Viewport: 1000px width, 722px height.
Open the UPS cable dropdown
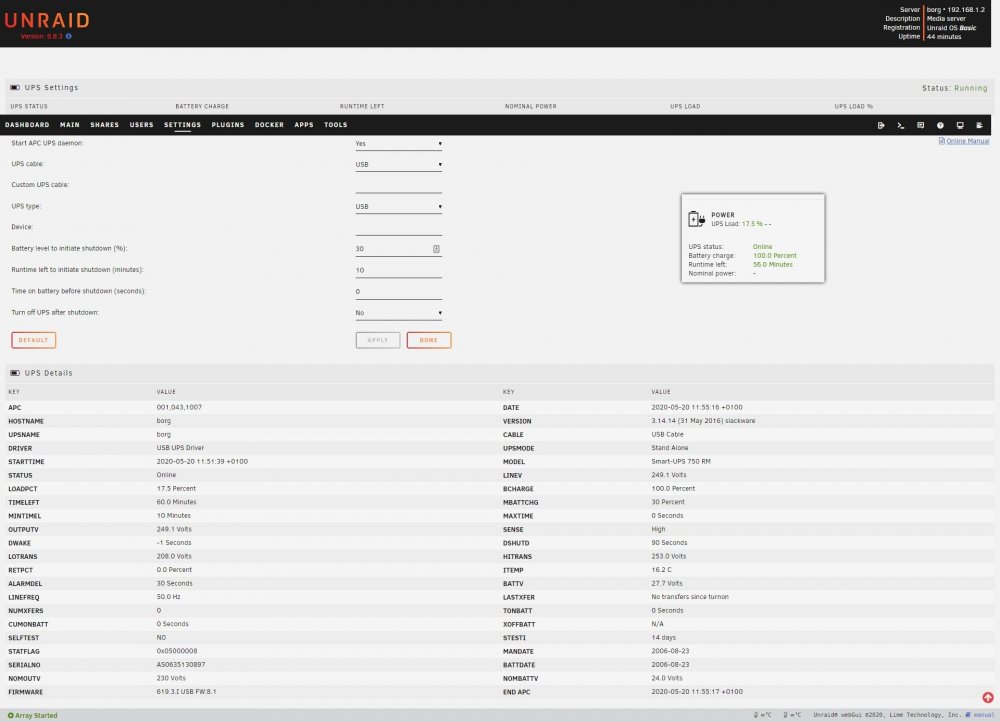(399, 165)
